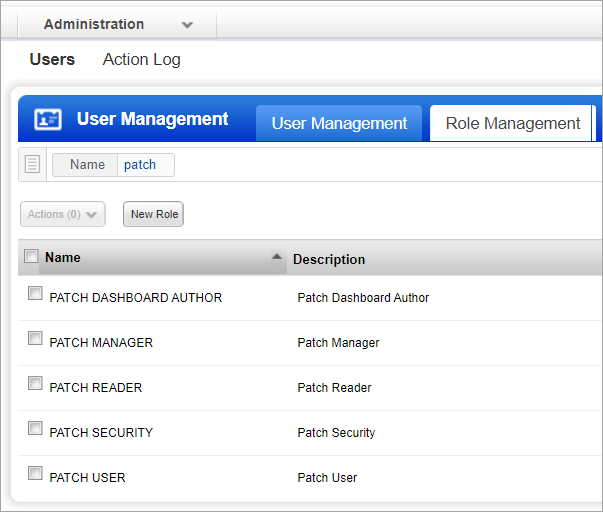The image size is (603, 512).
Task: Select the User Management tab
Action: (339, 123)
